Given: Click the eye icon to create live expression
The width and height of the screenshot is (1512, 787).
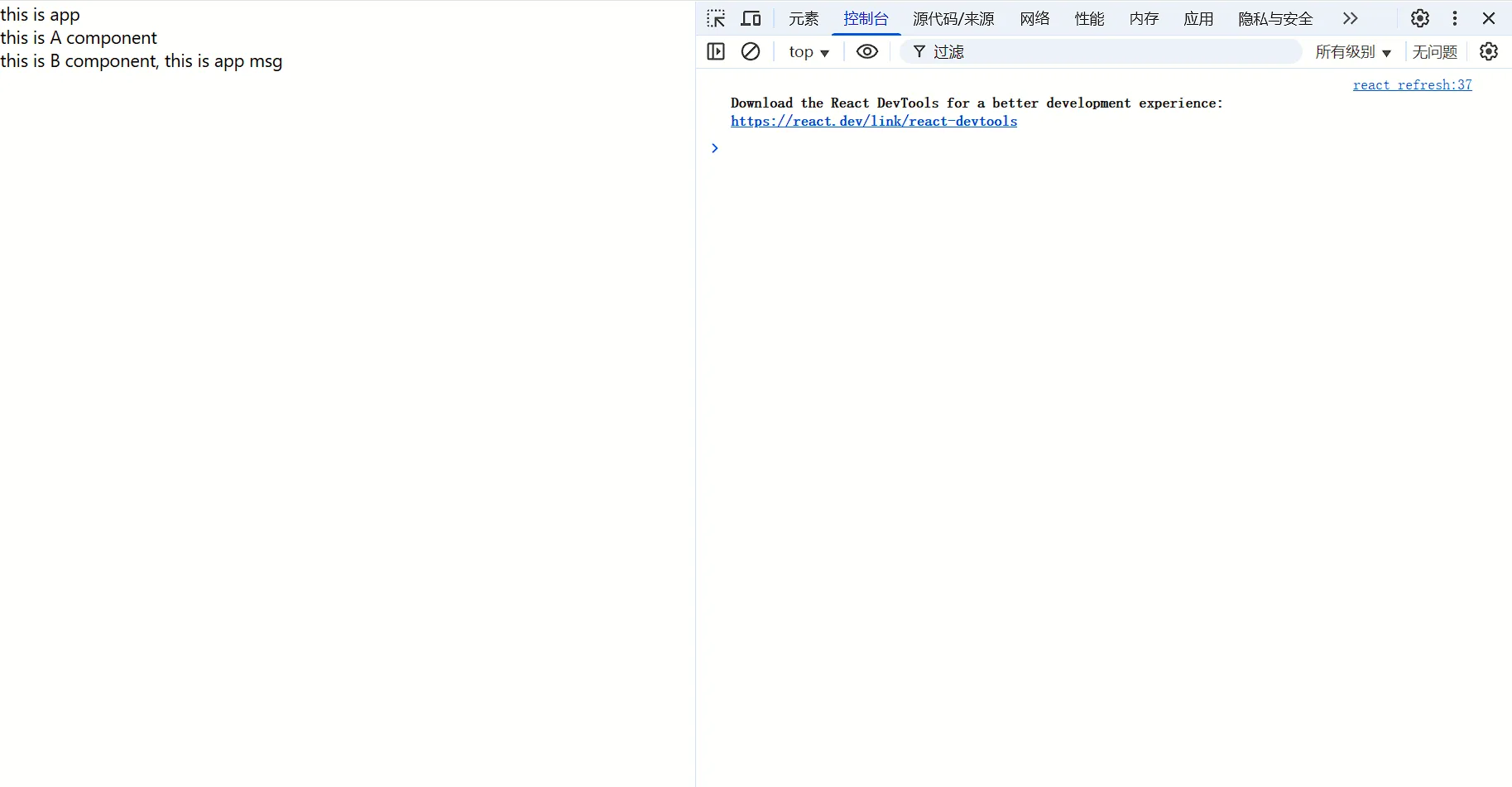Looking at the screenshot, I should click(x=866, y=51).
